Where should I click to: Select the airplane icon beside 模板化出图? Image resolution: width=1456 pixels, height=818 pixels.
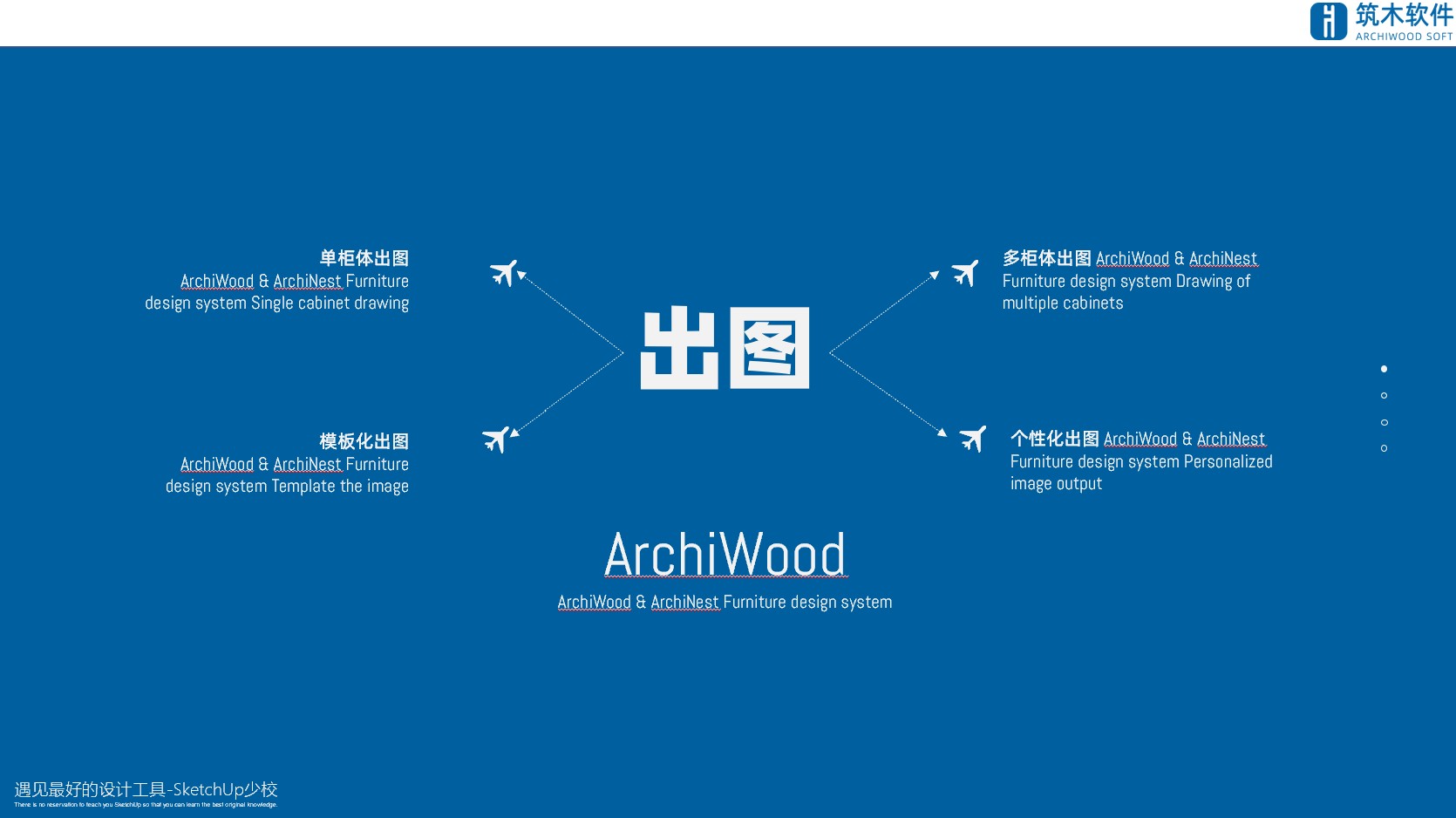(x=498, y=440)
